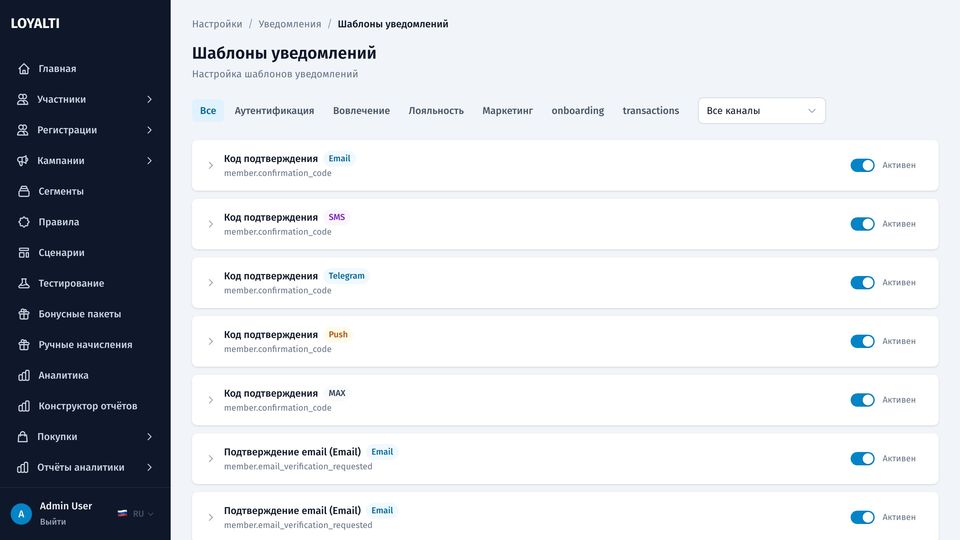The image size is (960, 540).
Task: Switch to the onboarding tab
Action: (577, 111)
